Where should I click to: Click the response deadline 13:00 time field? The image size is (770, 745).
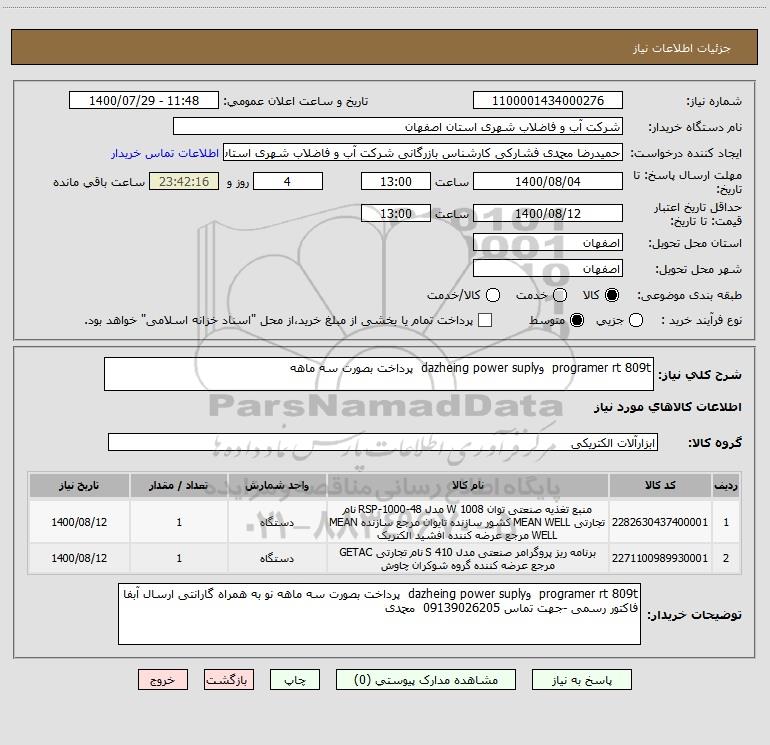(x=396, y=181)
